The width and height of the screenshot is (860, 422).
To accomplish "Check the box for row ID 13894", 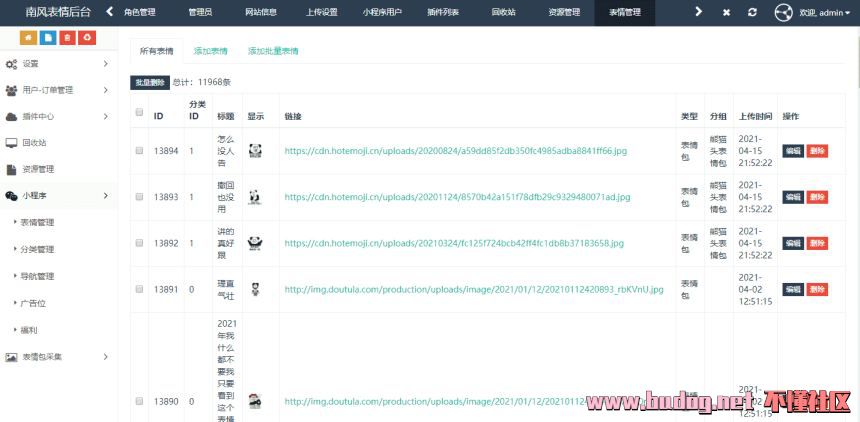I will point(139,150).
